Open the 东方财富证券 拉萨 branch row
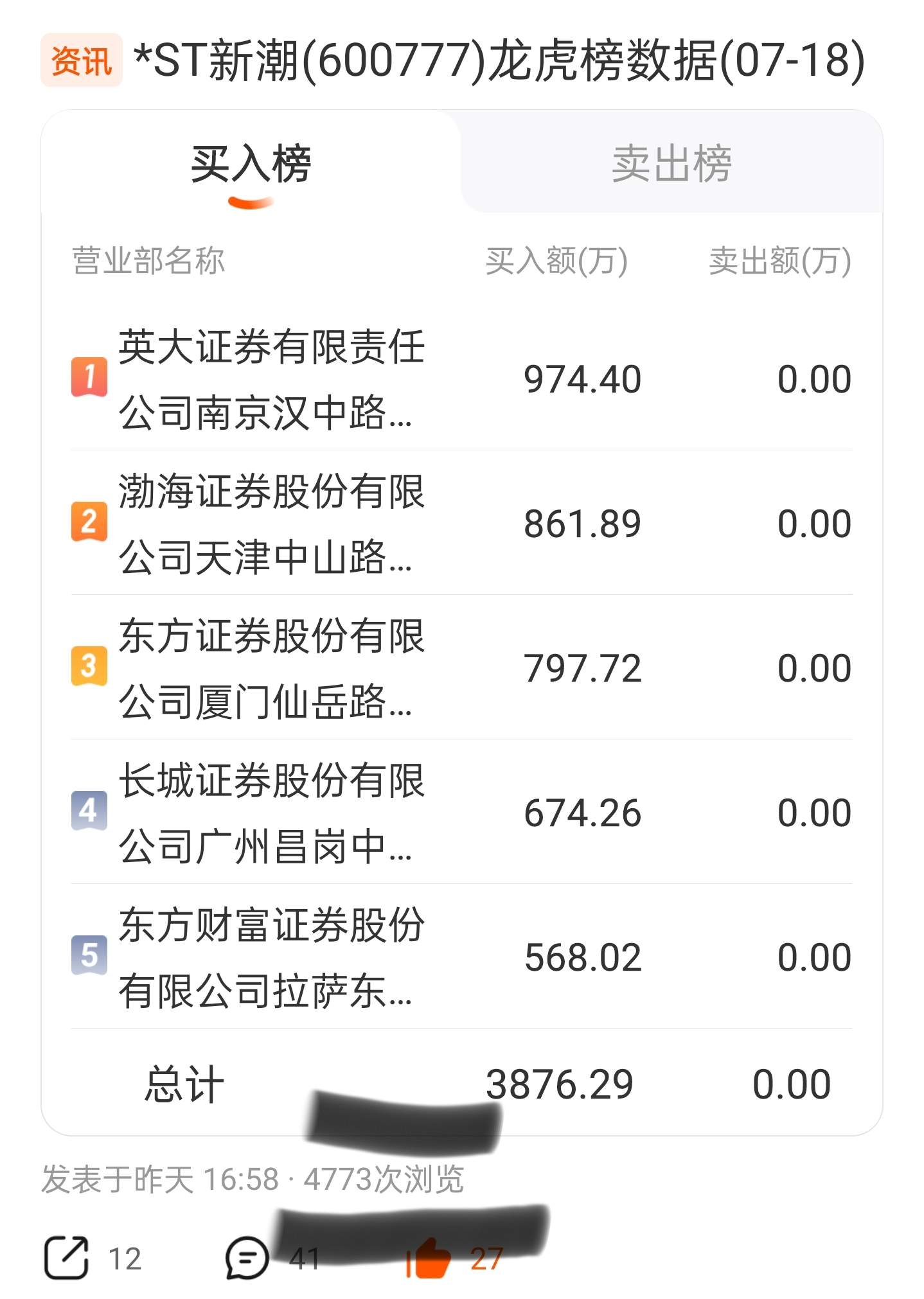 462,957
